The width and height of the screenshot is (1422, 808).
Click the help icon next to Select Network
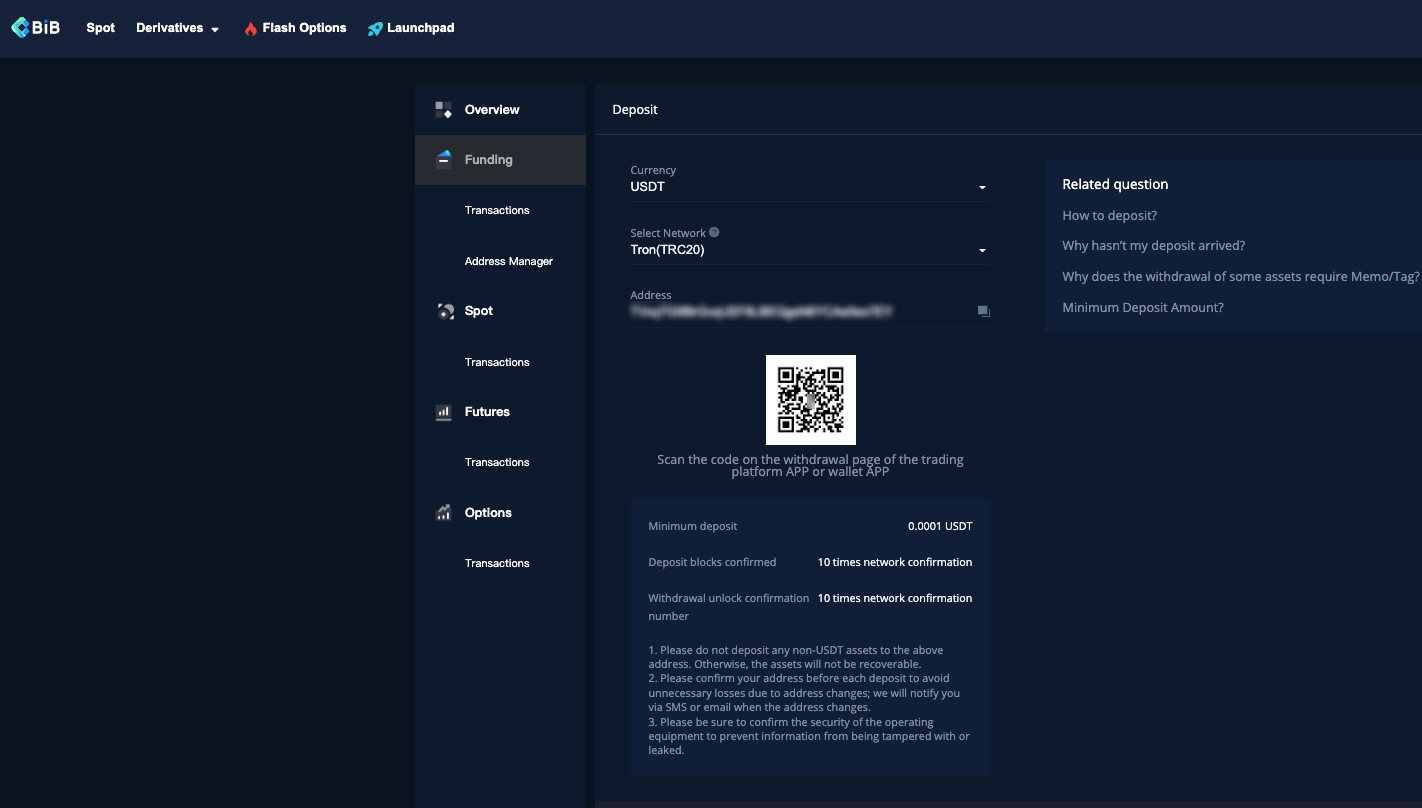714,232
